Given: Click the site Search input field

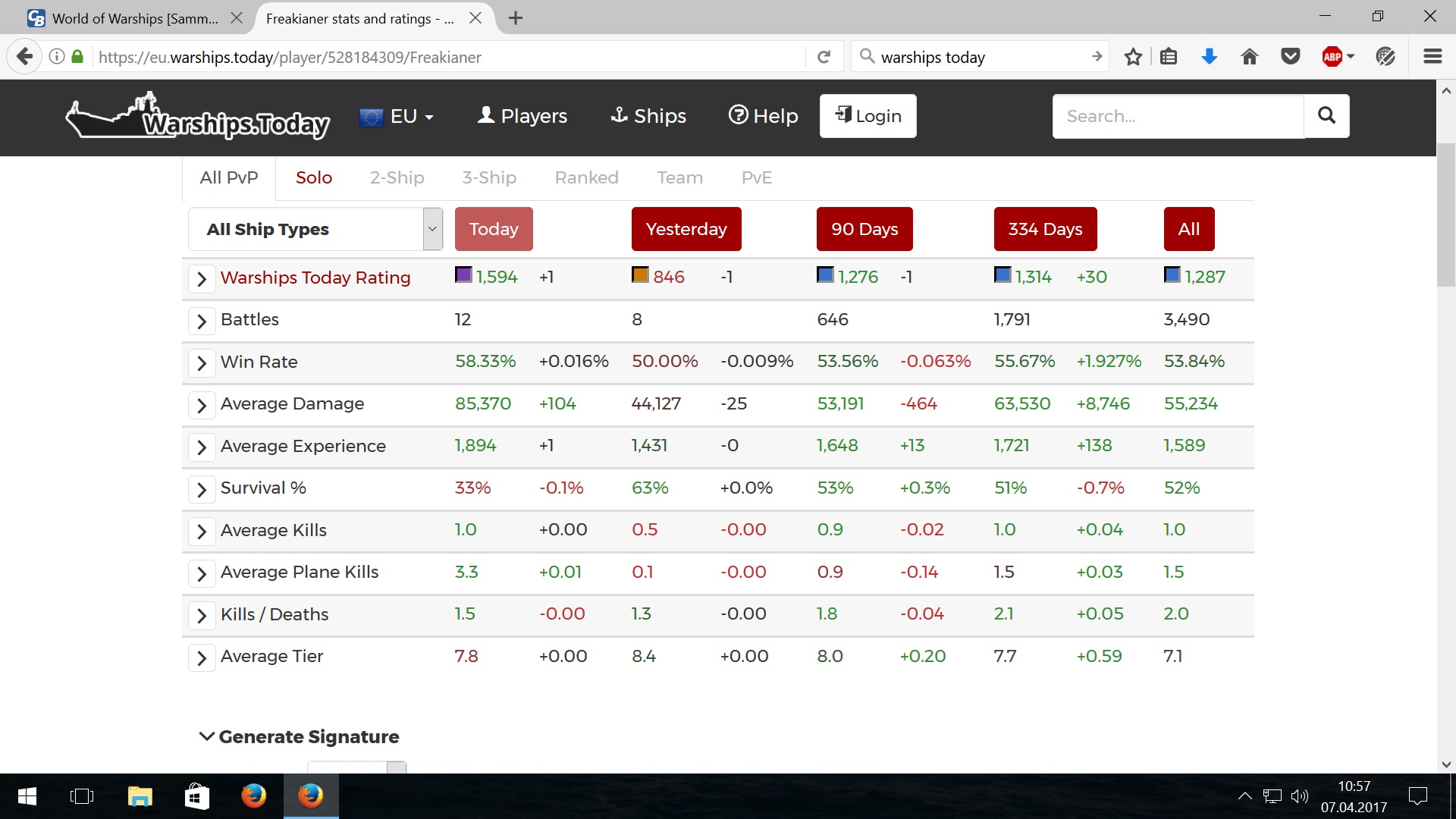Looking at the screenshot, I should pyautogui.click(x=1178, y=116).
